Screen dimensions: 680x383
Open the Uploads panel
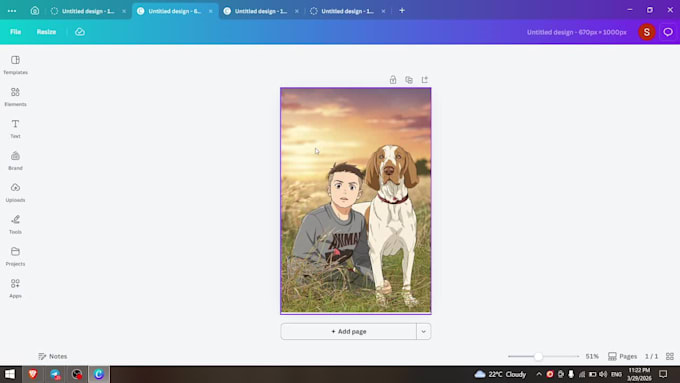(15, 193)
